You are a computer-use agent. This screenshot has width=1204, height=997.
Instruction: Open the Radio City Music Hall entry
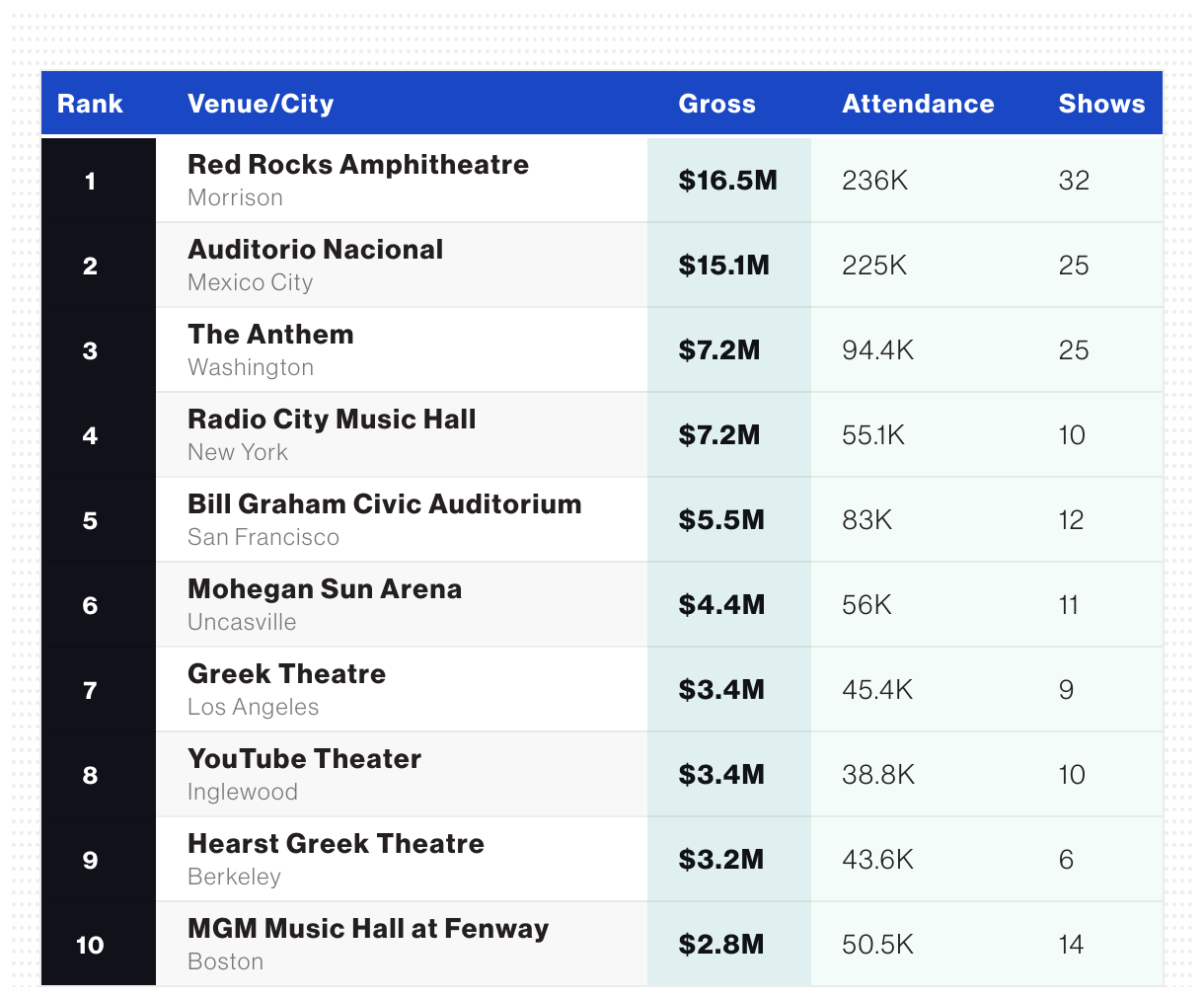click(x=332, y=420)
